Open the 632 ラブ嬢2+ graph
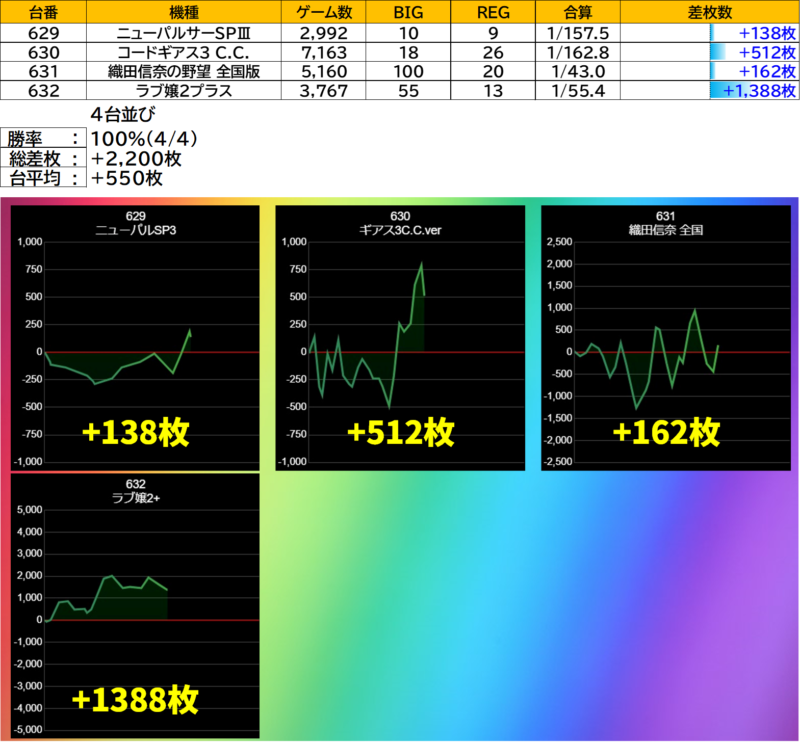The image size is (800, 742). tap(135, 606)
